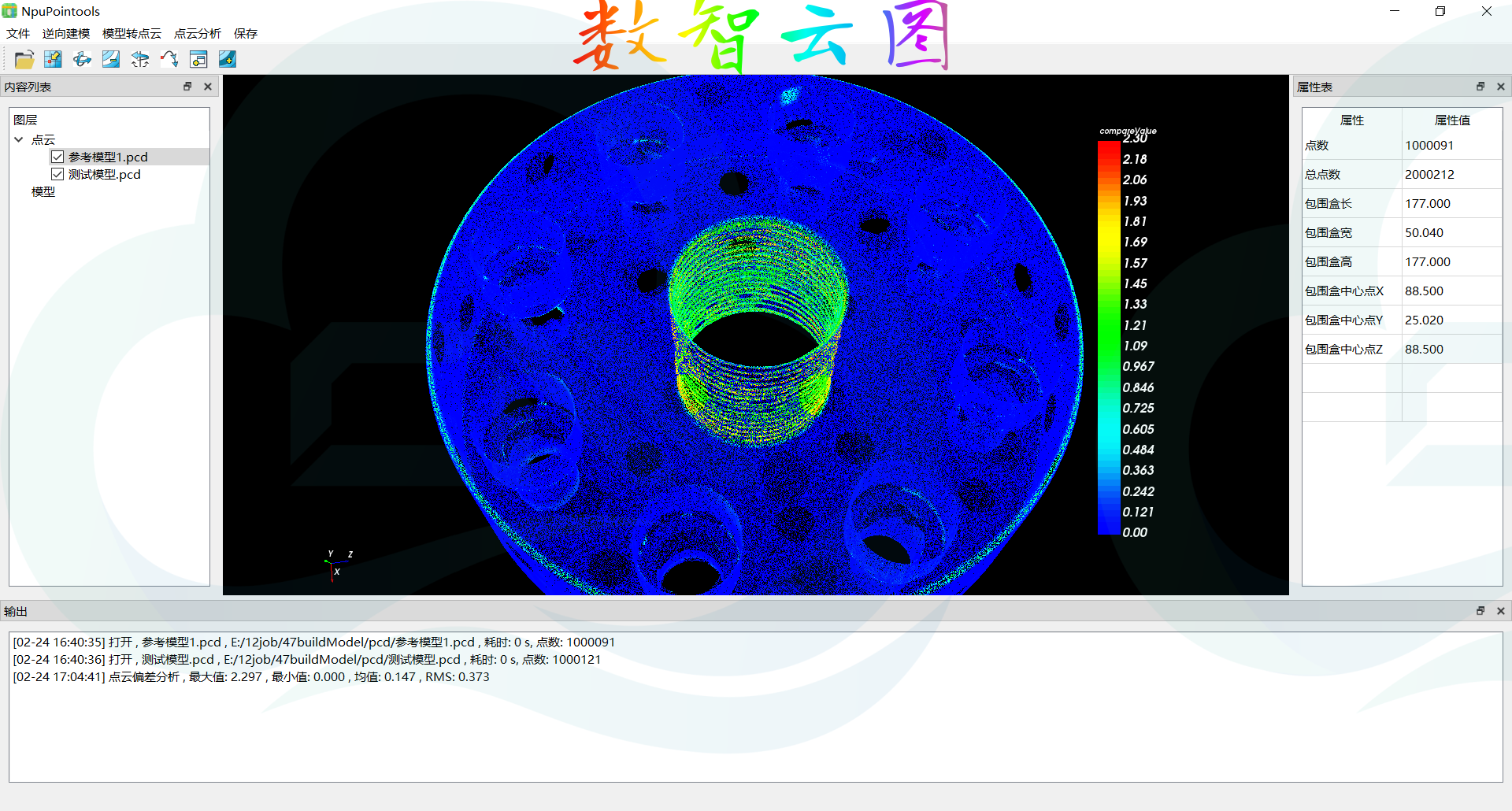Float the 属性表 panel
The image size is (1512, 811).
tap(1480, 87)
